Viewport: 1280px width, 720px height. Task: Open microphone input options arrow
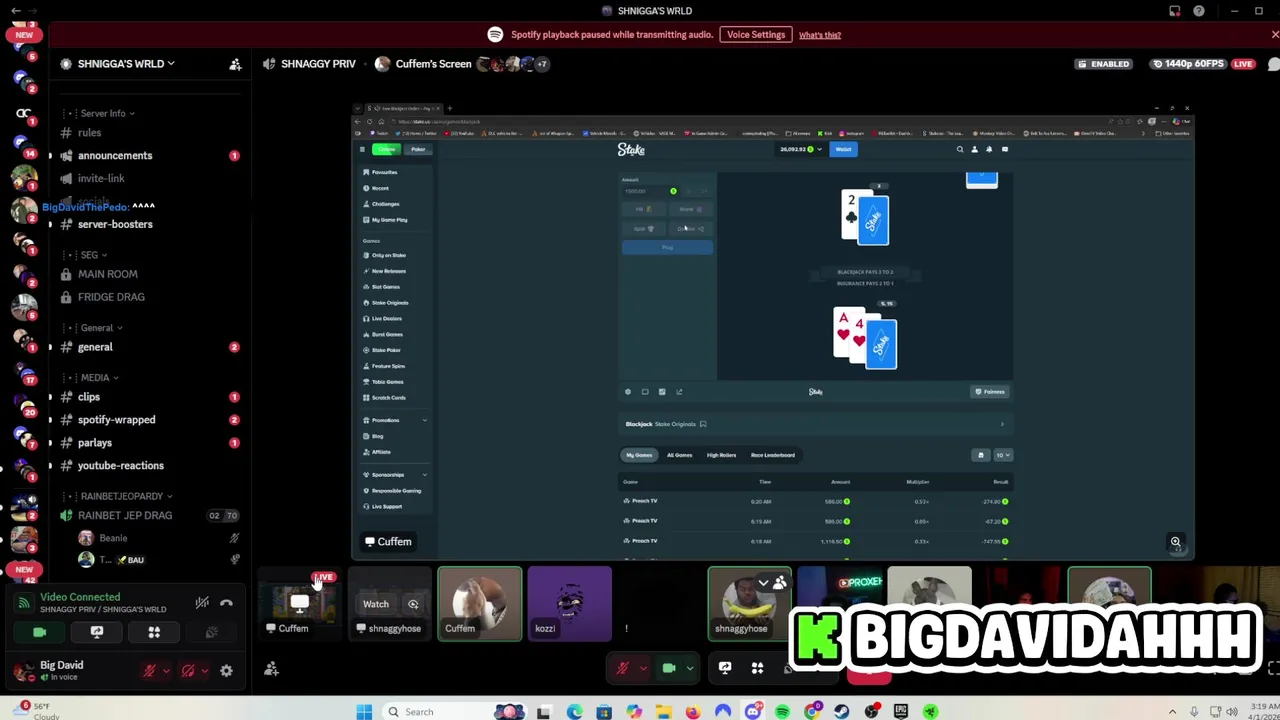coord(166,671)
